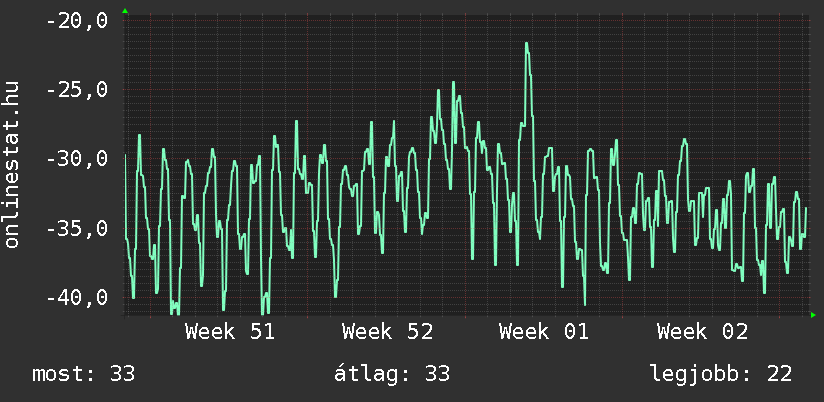Select the Week 52 axis label
824x402 pixels.
[x=386, y=332]
